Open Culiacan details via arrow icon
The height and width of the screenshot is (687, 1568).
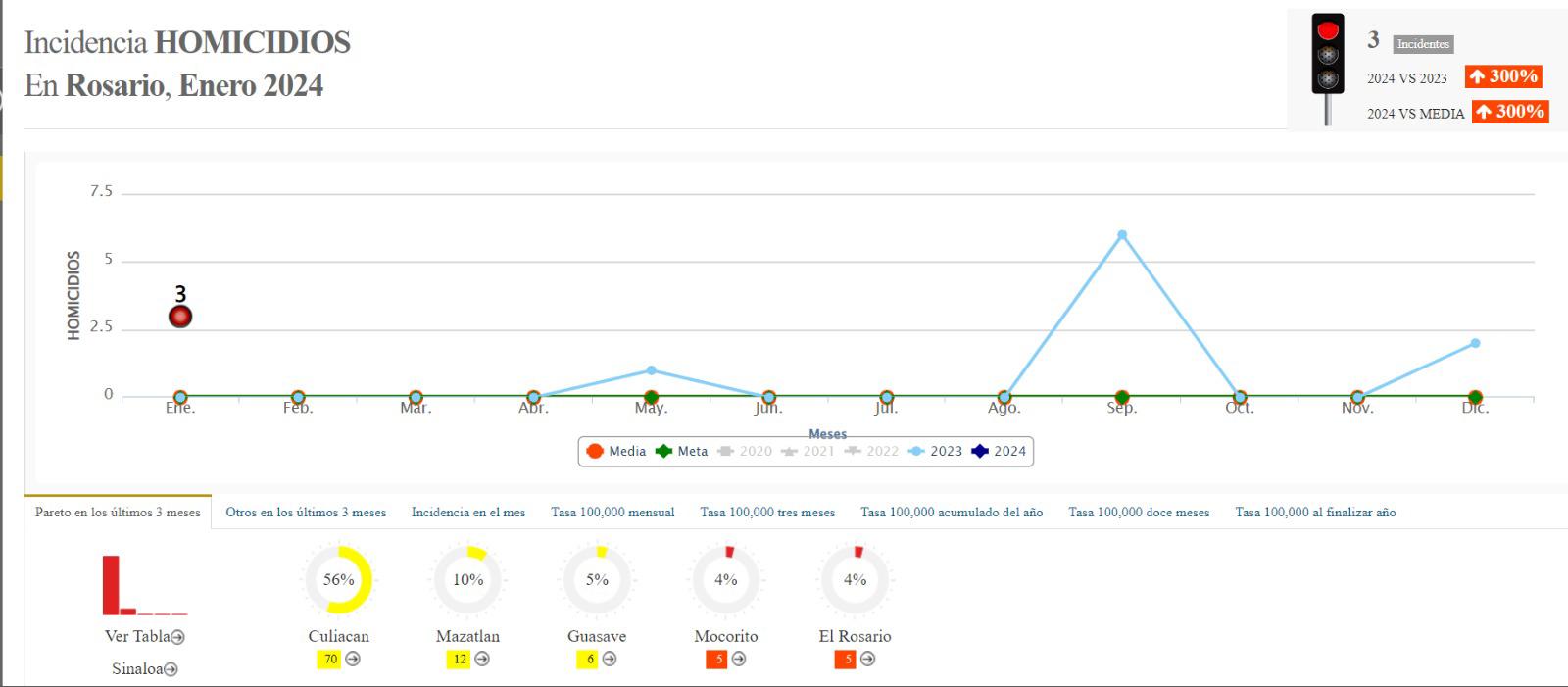[x=353, y=660]
